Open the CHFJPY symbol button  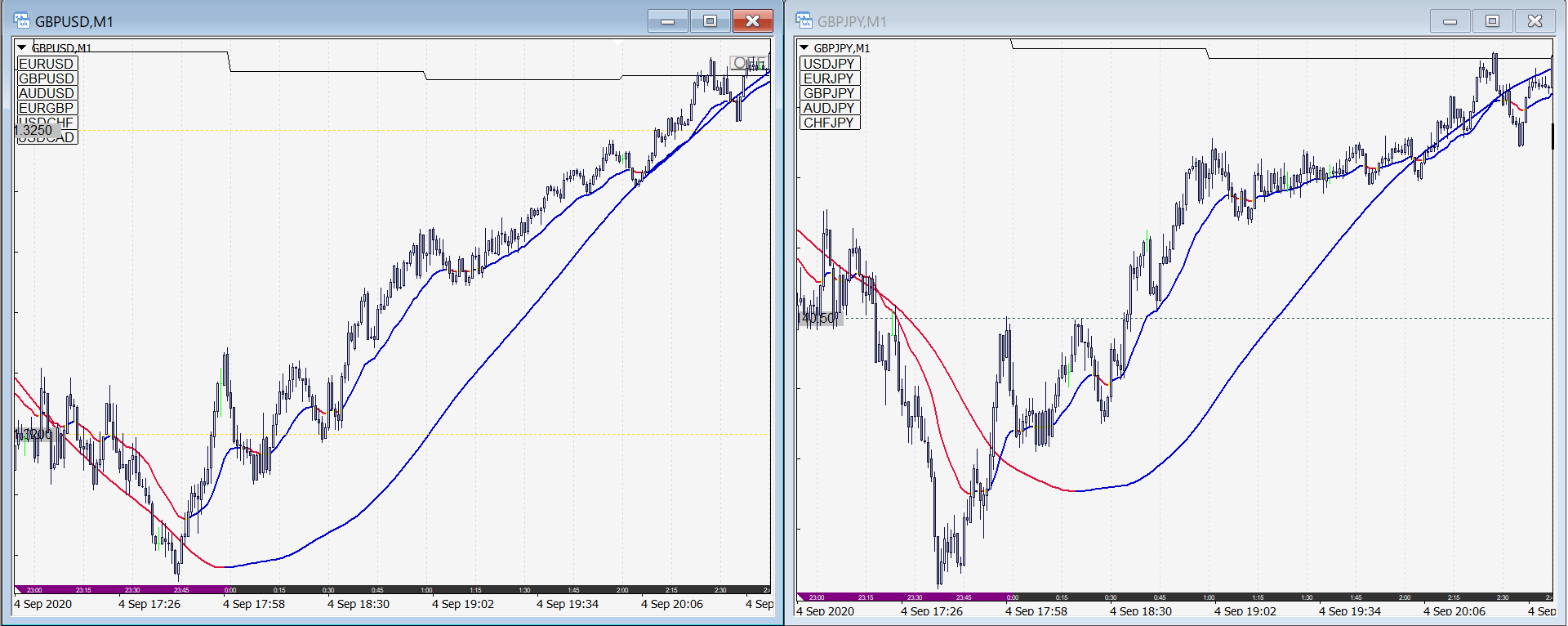pos(830,123)
